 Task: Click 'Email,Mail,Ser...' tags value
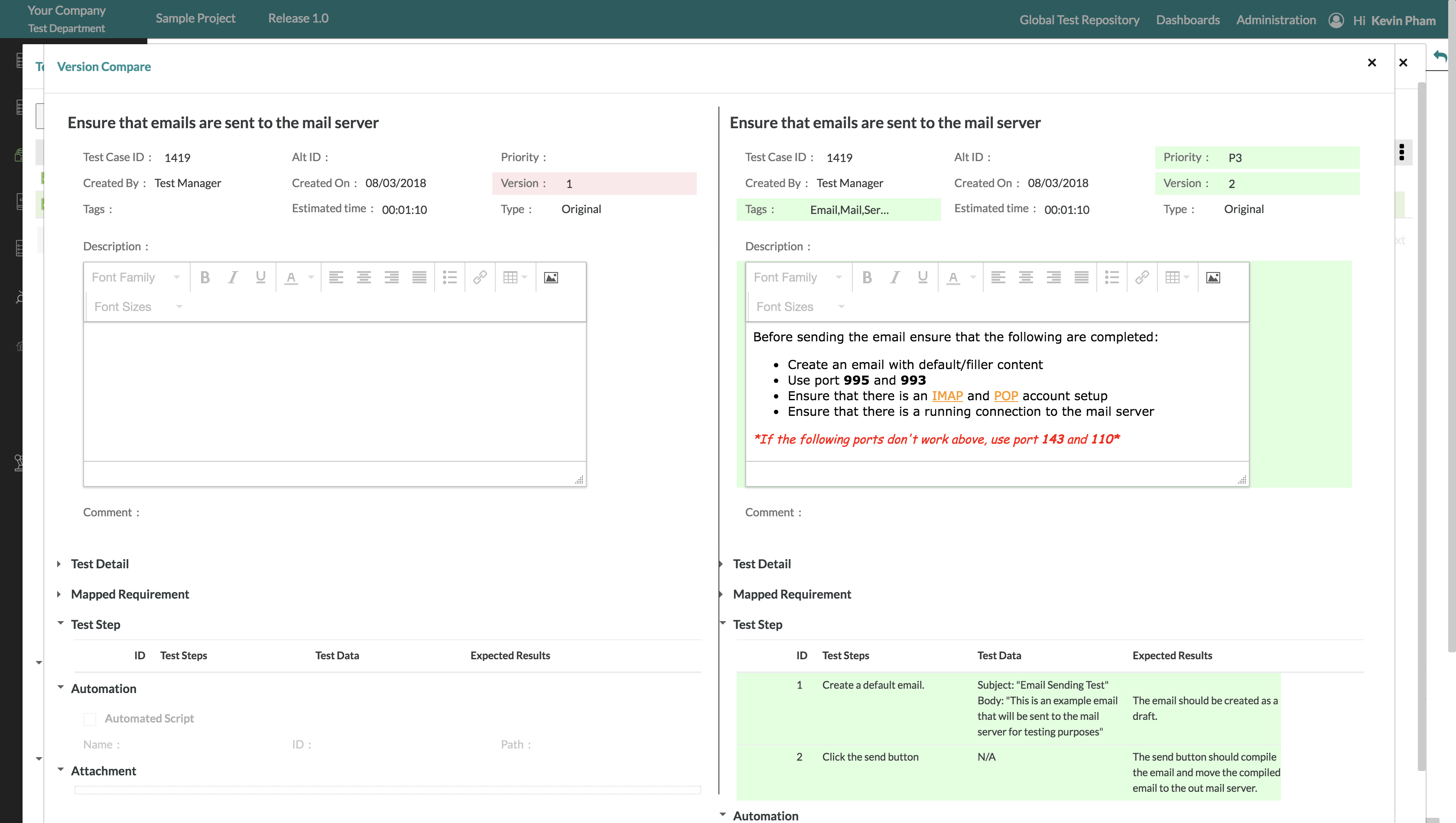click(x=849, y=210)
